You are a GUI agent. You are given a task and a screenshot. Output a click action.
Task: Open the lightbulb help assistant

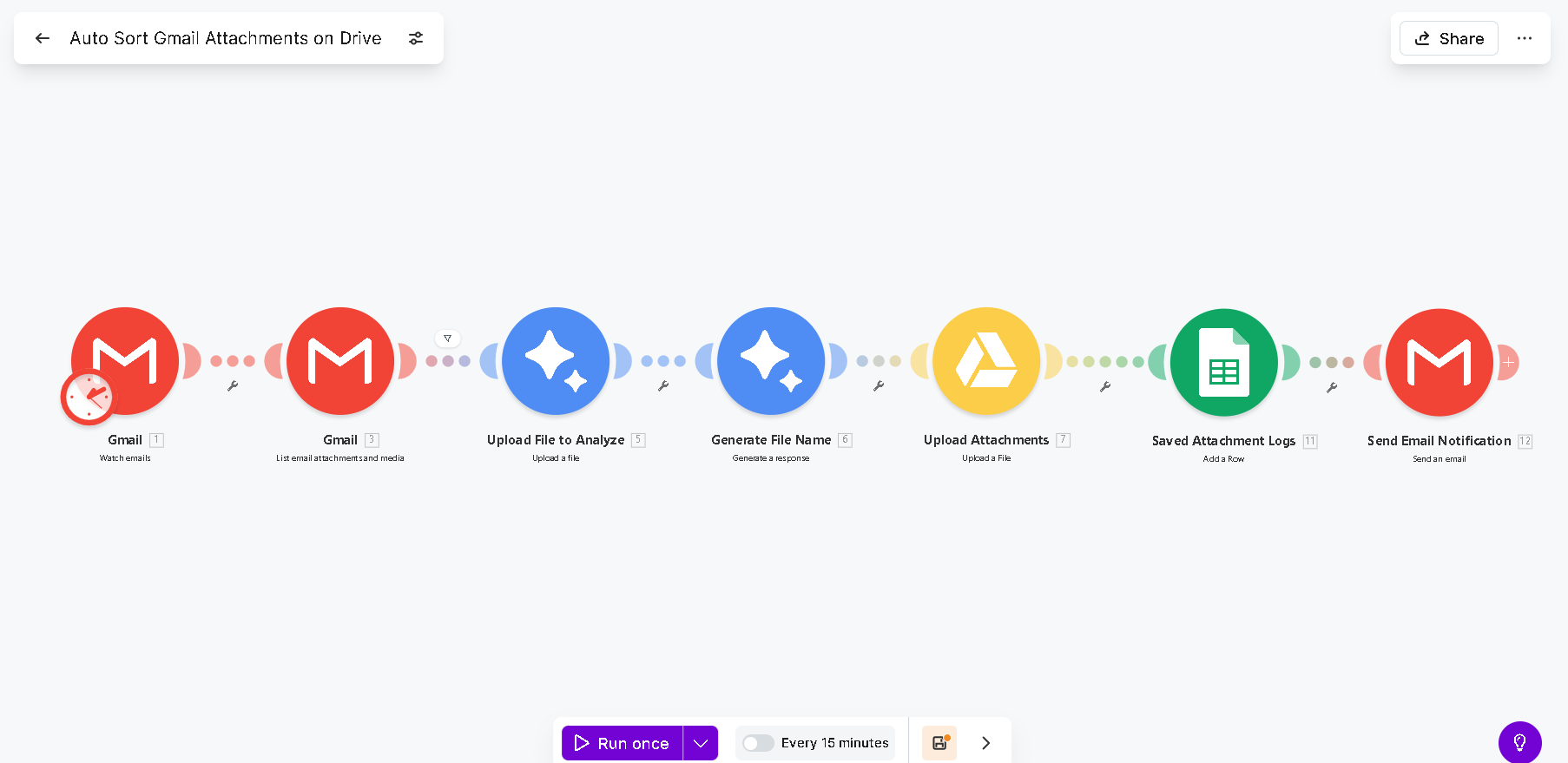coord(1520,743)
